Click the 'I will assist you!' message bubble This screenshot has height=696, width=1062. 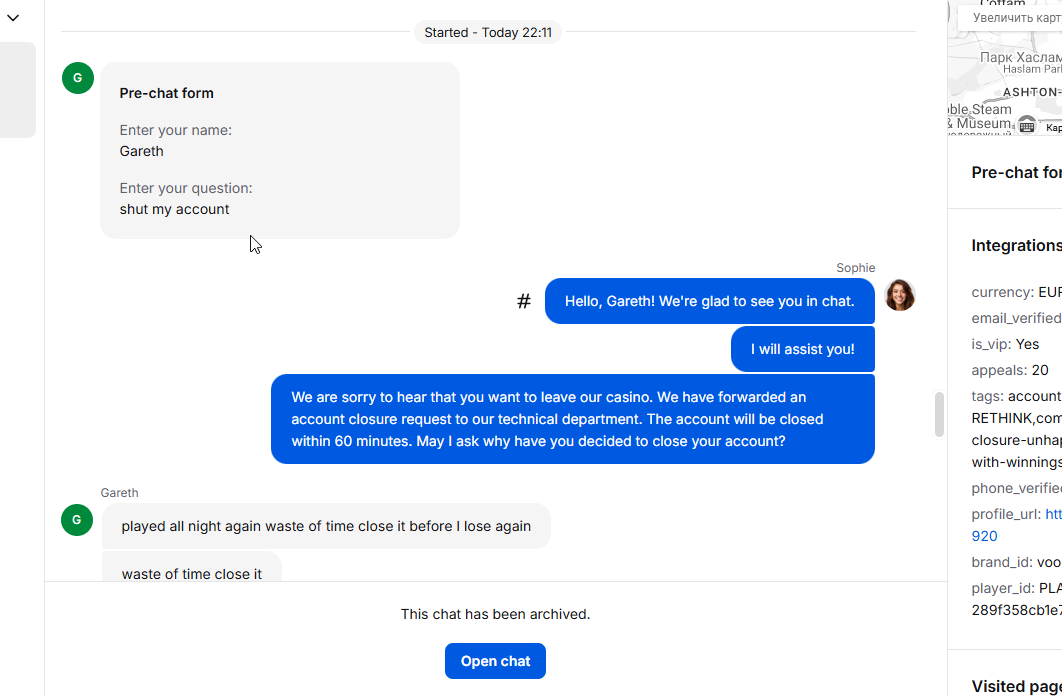click(803, 349)
